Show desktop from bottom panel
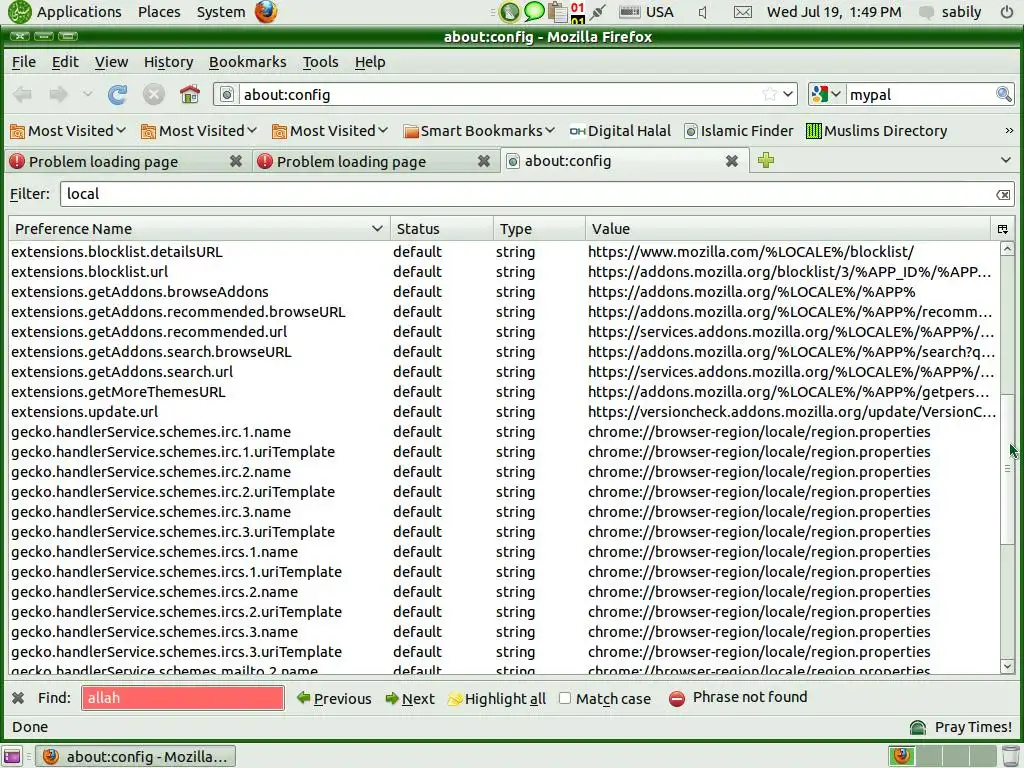1024x768 pixels. (x=12, y=756)
